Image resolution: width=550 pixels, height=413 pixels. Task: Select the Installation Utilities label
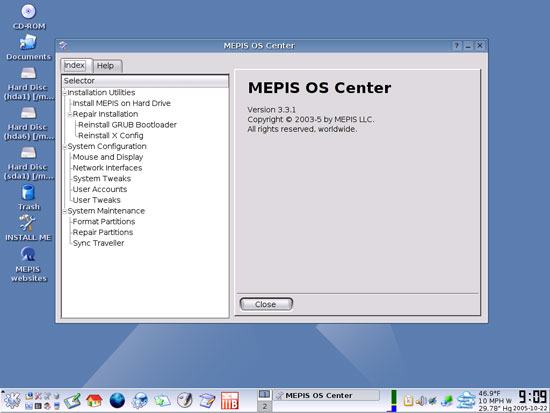tap(101, 93)
